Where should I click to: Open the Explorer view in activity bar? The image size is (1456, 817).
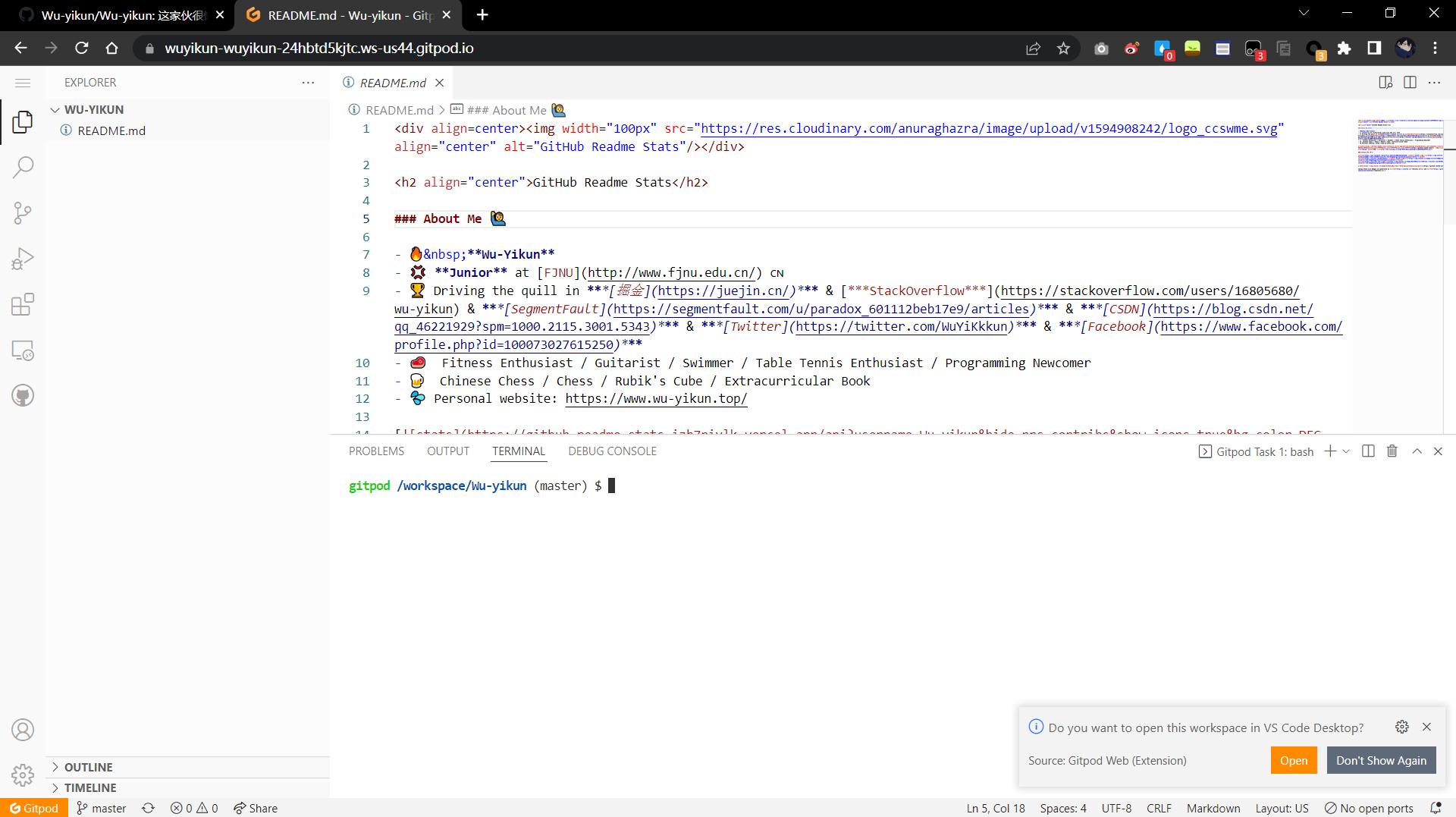tap(23, 121)
